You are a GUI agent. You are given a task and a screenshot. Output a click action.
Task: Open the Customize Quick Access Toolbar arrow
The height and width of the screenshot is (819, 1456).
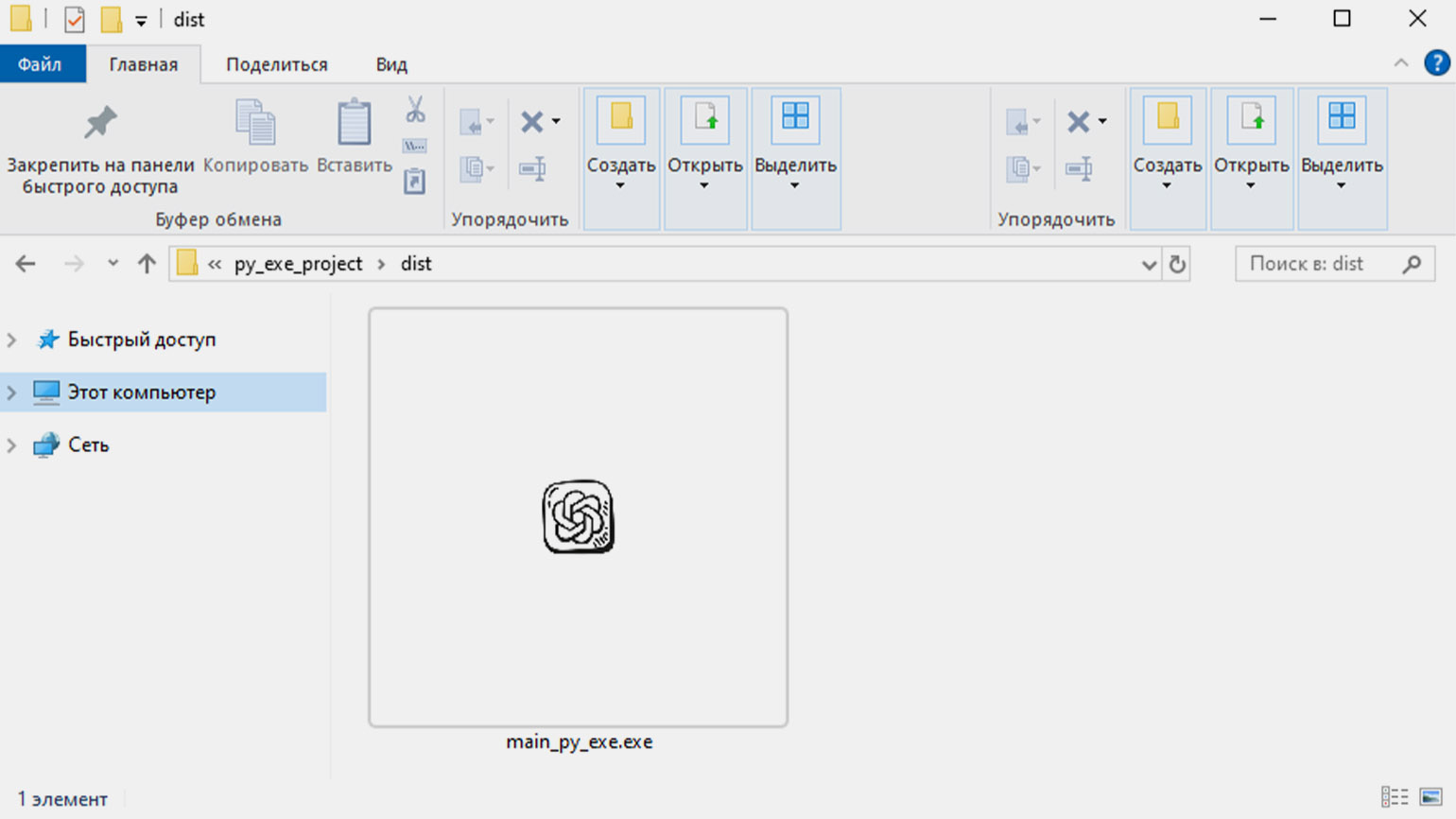pyautogui.click(x=141, y=20)
